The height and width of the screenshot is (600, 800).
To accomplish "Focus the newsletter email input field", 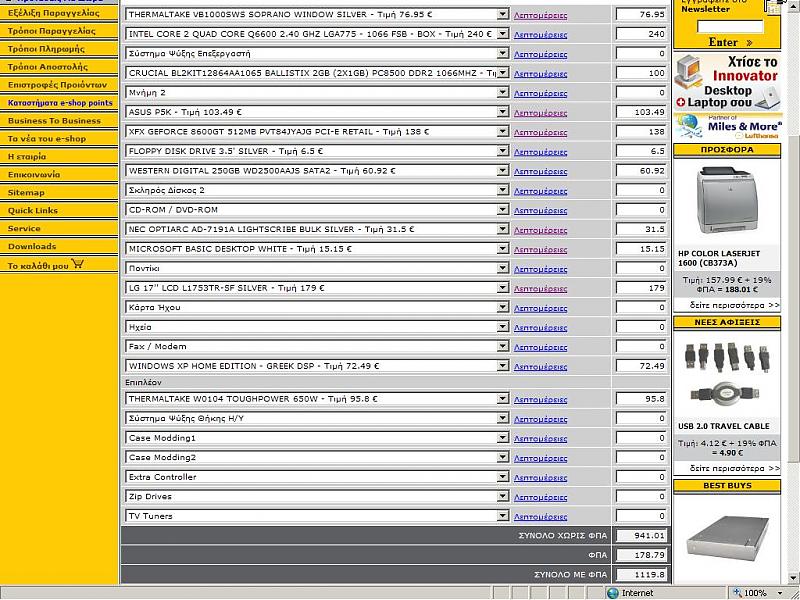I will click(x=730, y=27).
